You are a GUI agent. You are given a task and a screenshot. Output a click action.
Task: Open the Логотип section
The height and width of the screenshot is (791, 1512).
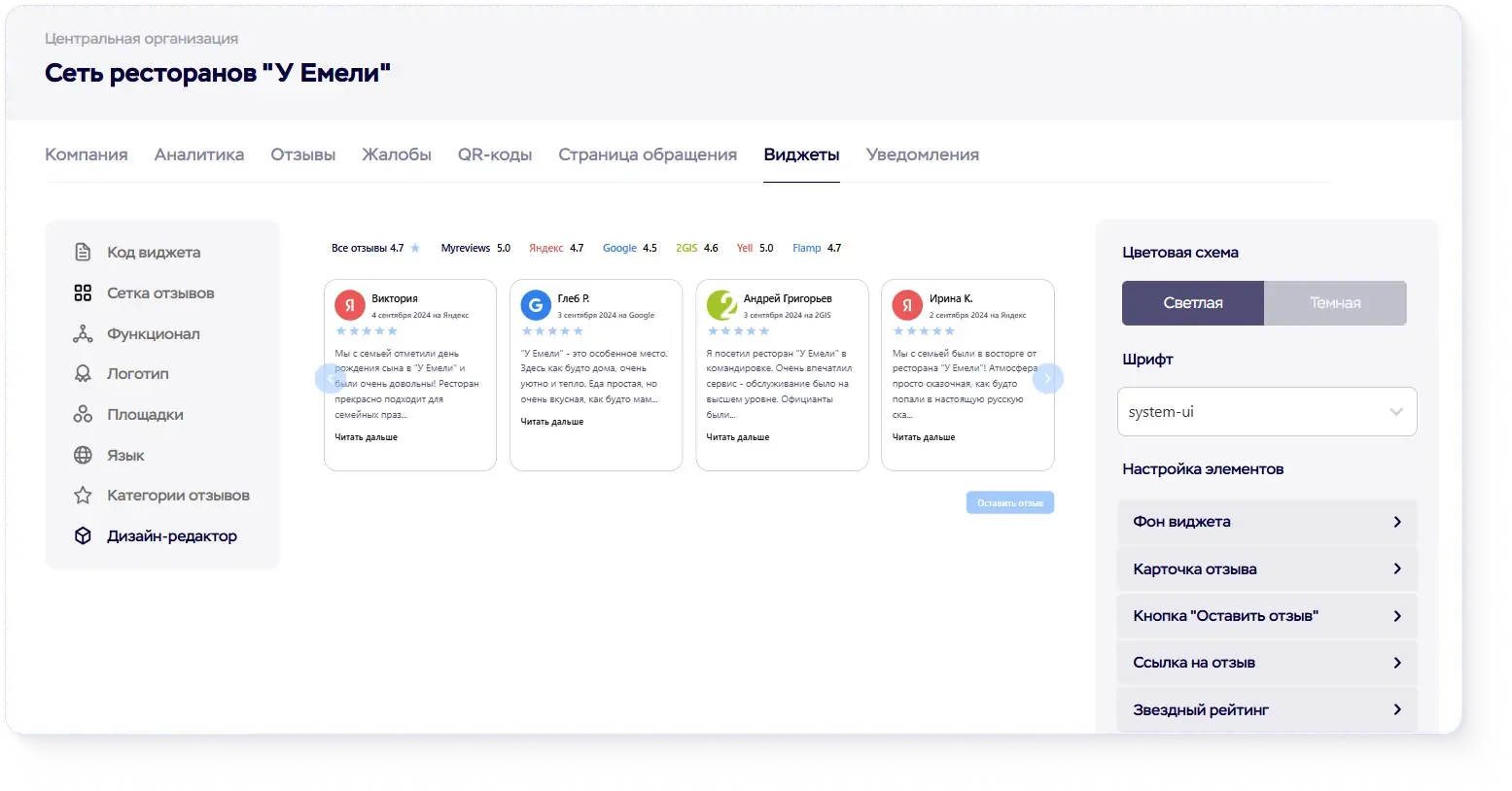click(138, 374)
